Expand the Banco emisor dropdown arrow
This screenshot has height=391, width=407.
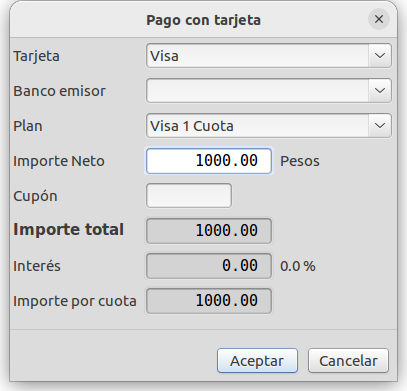(380, 91)
